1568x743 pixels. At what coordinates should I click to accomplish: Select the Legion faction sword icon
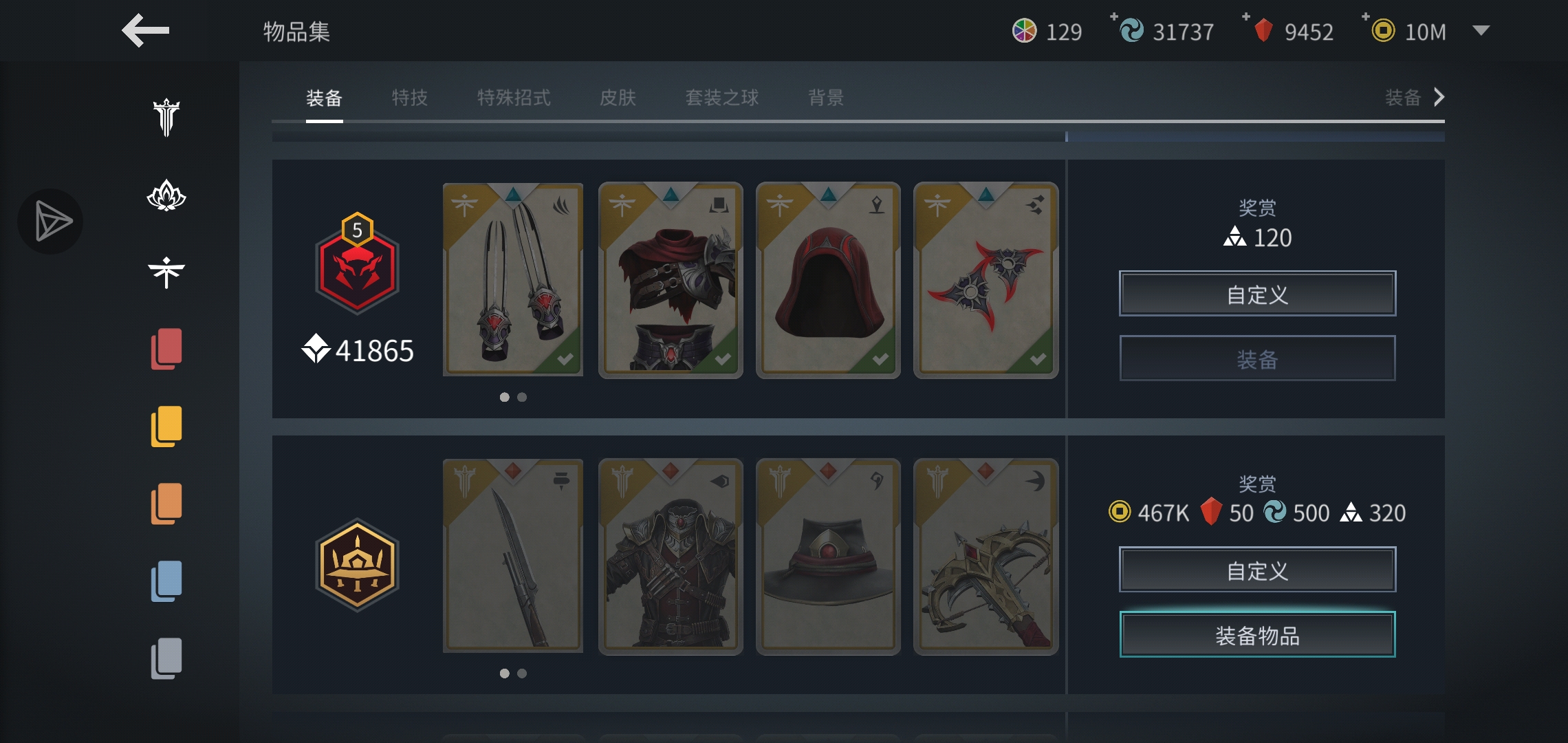tap(166, 117)
